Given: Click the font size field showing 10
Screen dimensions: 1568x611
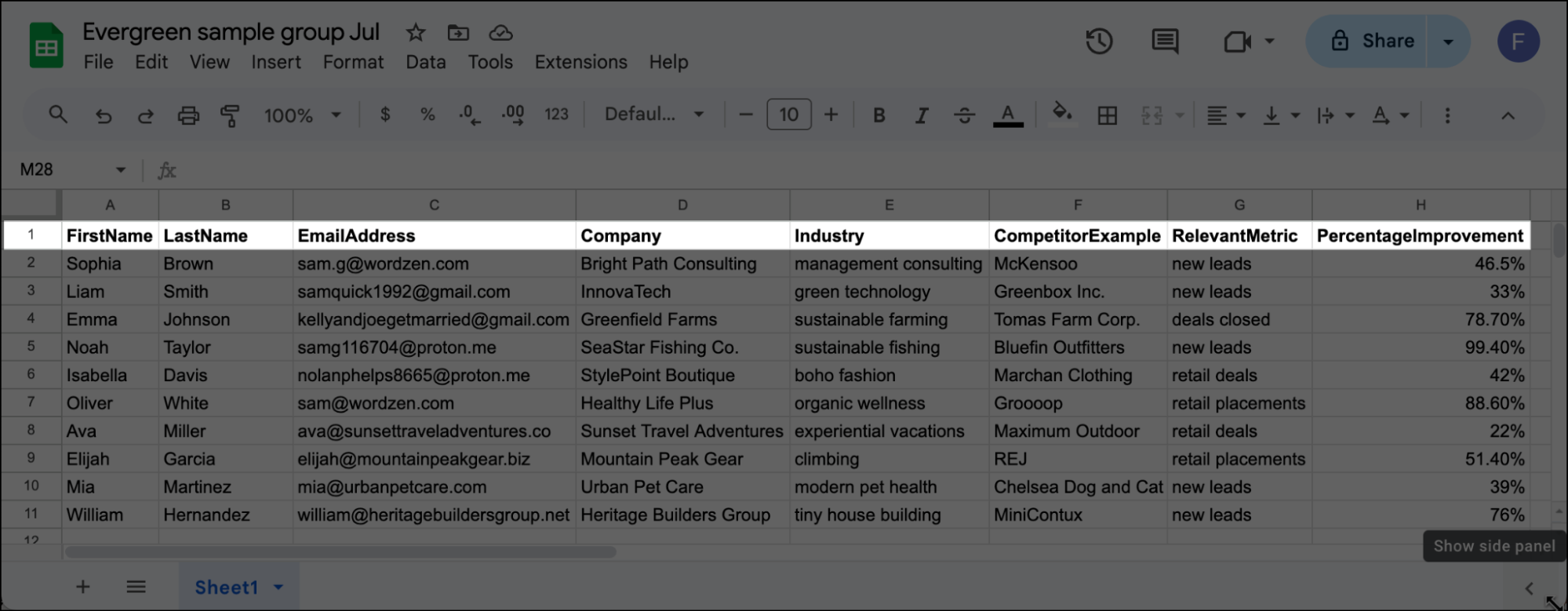Looking at the screenshot, I should click(x=788, y=115).
